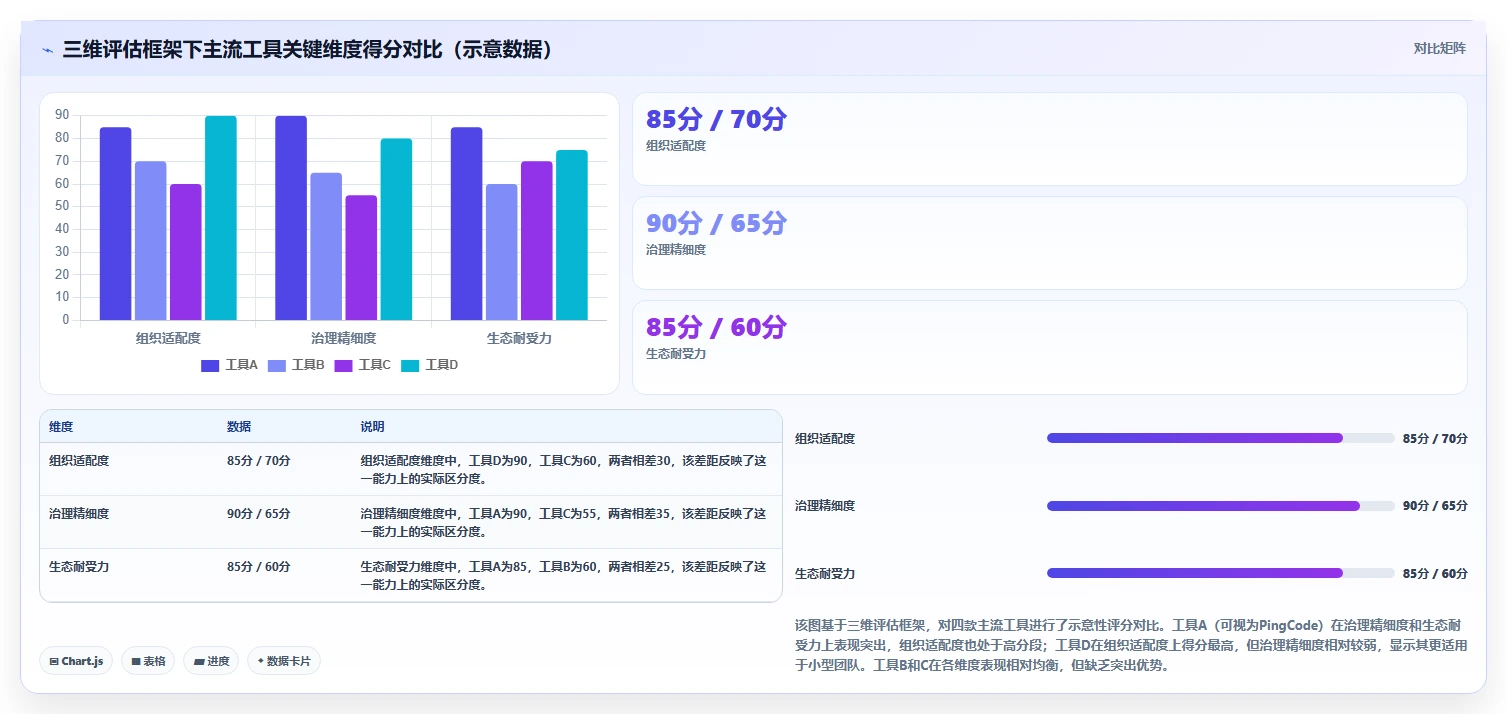This screenshot has height=714, width=1507.
Task: Toggle the 工具A legend swatch
Action: [210, 365]
